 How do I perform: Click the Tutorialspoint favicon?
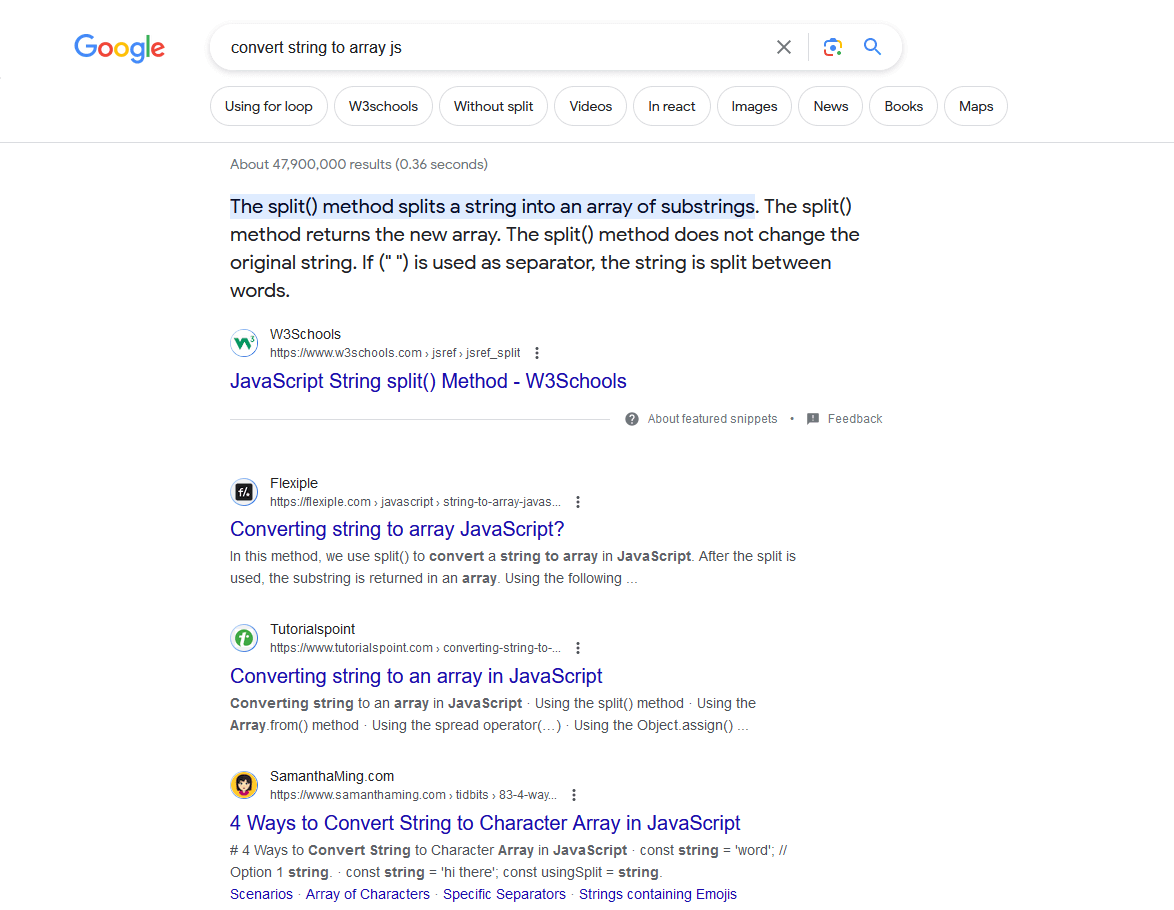tap(244, 638)
